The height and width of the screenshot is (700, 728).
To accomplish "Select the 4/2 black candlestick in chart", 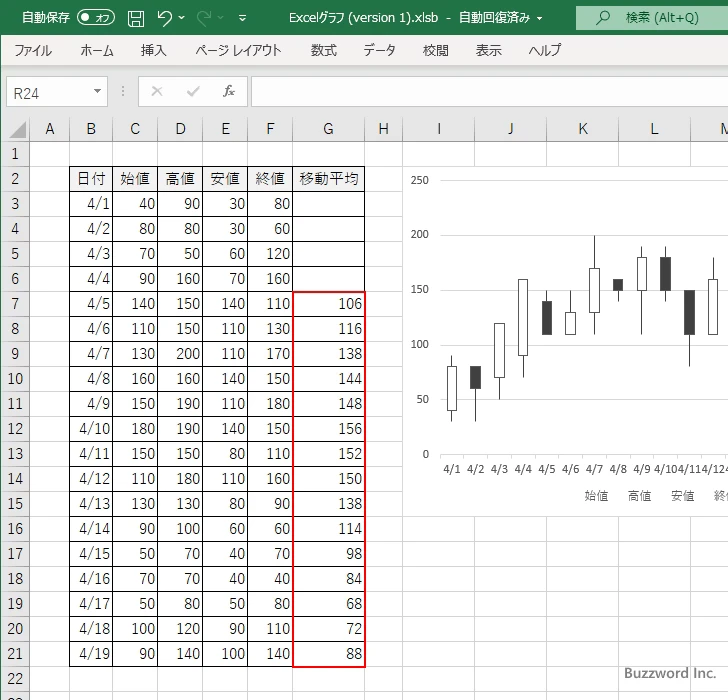I will point(475,377).
